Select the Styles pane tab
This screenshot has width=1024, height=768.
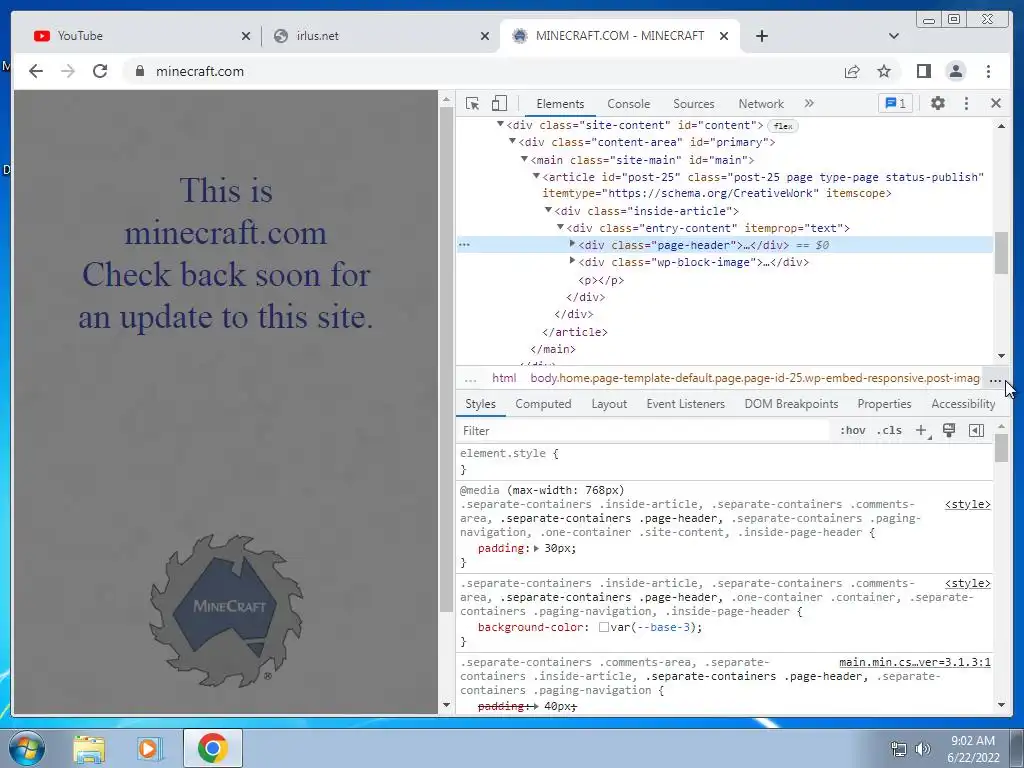click(x=480, y=404)
